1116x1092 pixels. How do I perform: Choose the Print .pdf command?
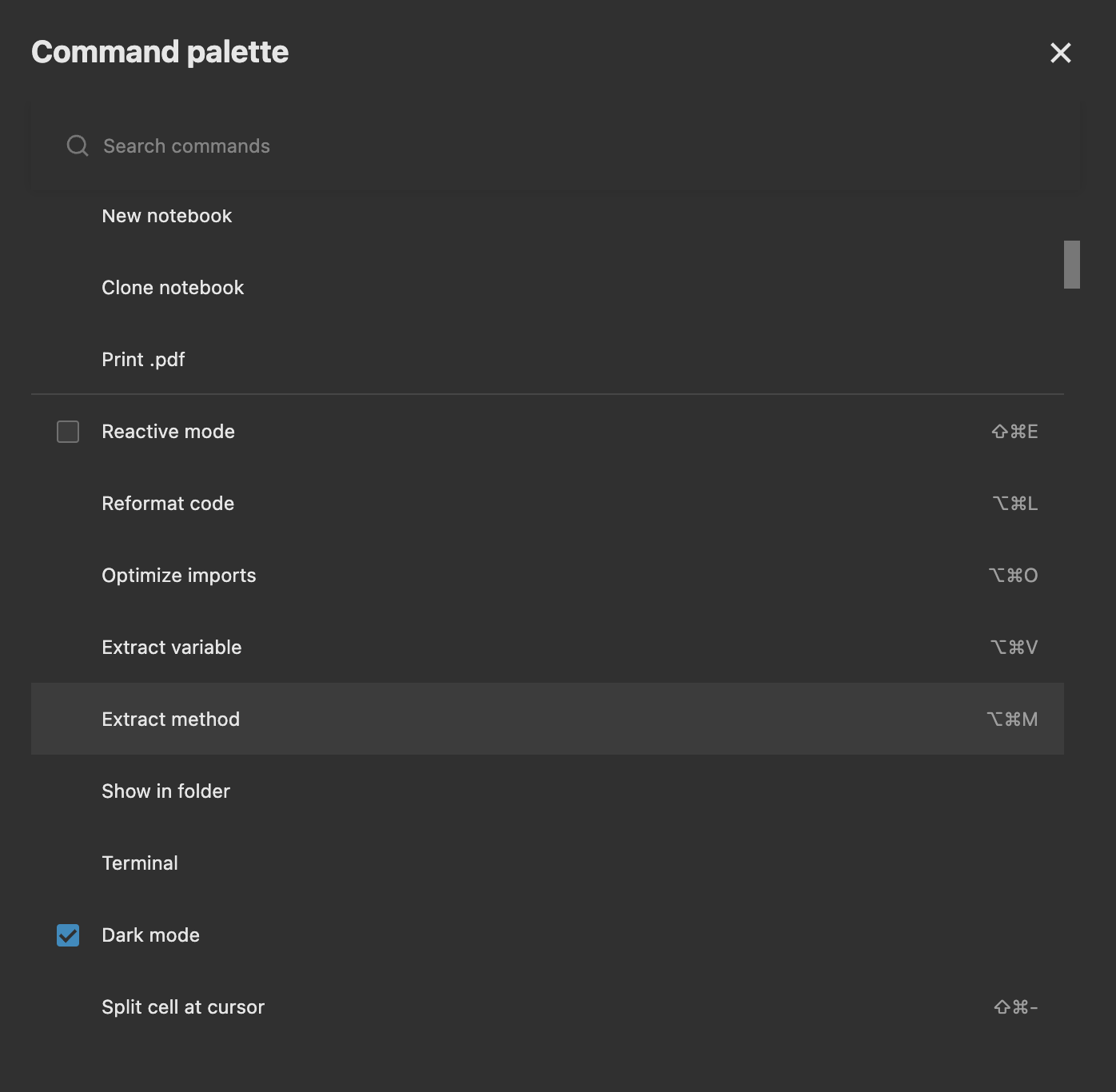(143, 359)
